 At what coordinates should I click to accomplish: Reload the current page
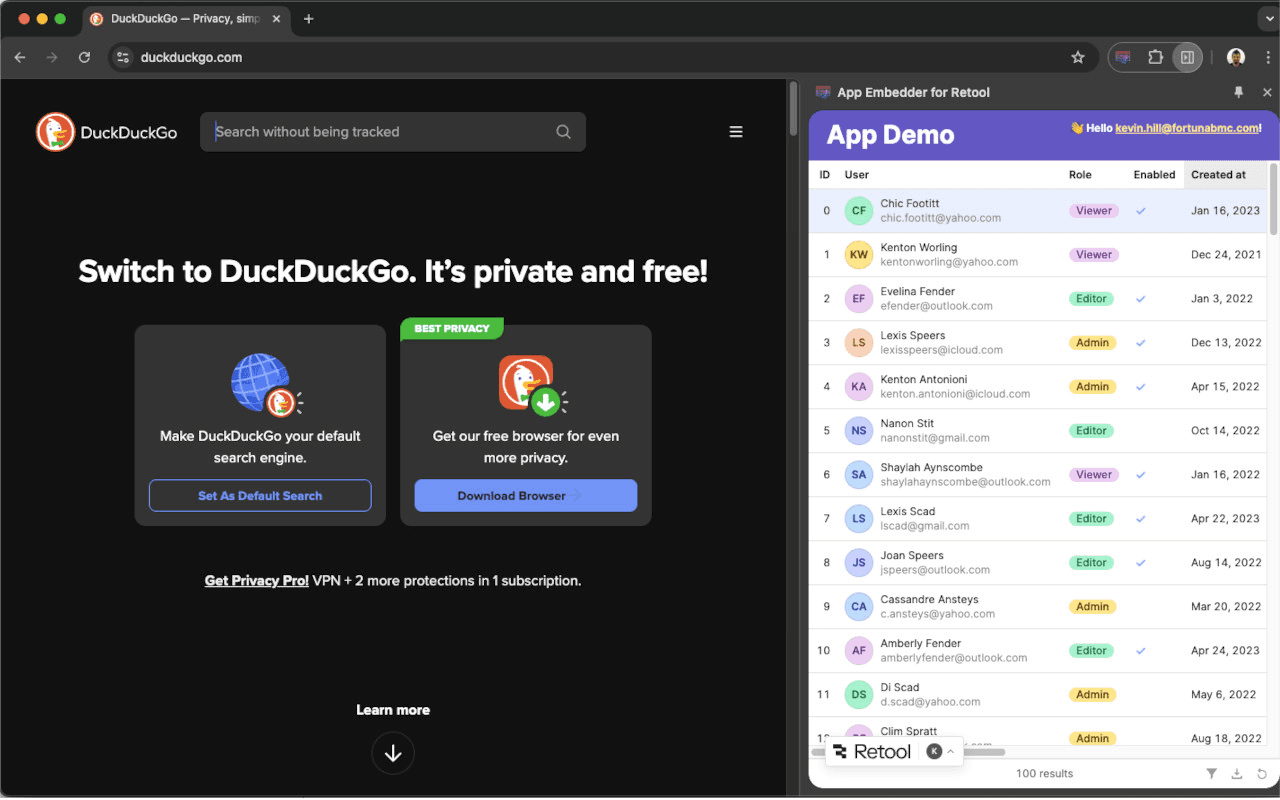[84, 57]
